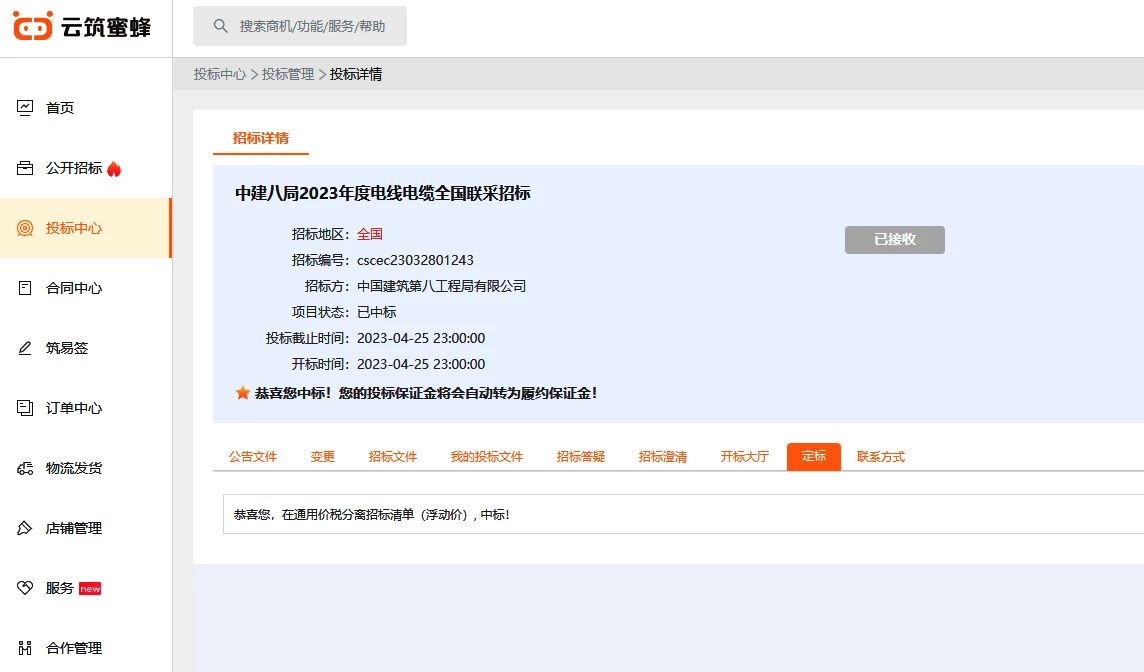Click the 订单中心 list icon
The height and width of the screenshot is (672, 1144).
(25, 408)
